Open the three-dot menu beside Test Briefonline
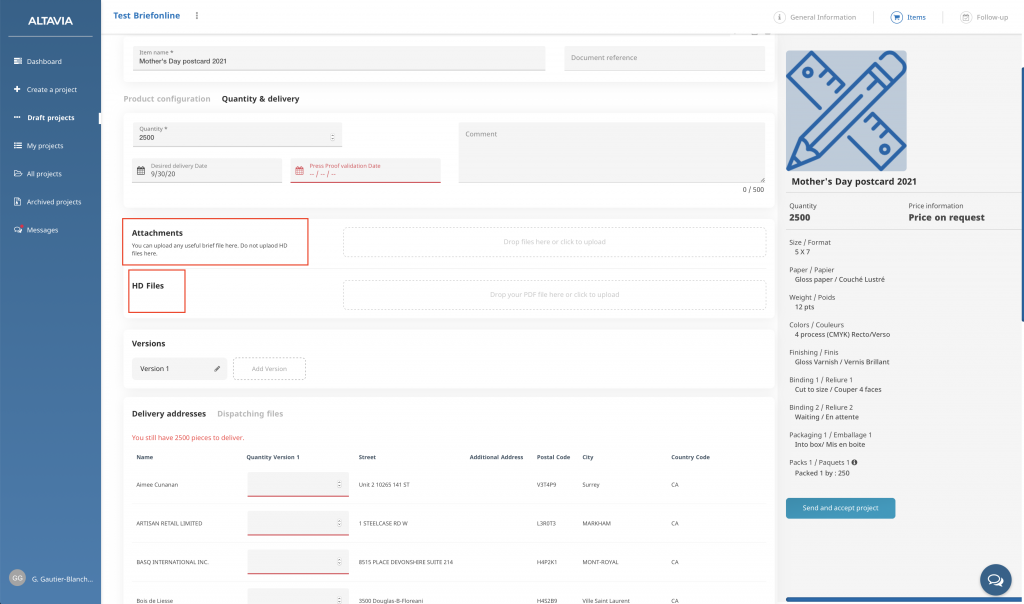 (197, 16)
